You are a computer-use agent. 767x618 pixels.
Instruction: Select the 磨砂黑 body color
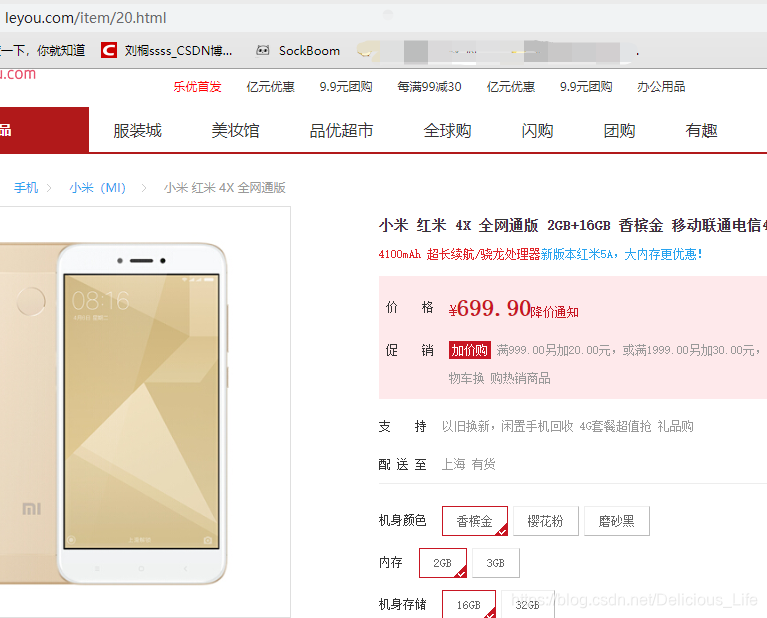[x=616, y=521]
